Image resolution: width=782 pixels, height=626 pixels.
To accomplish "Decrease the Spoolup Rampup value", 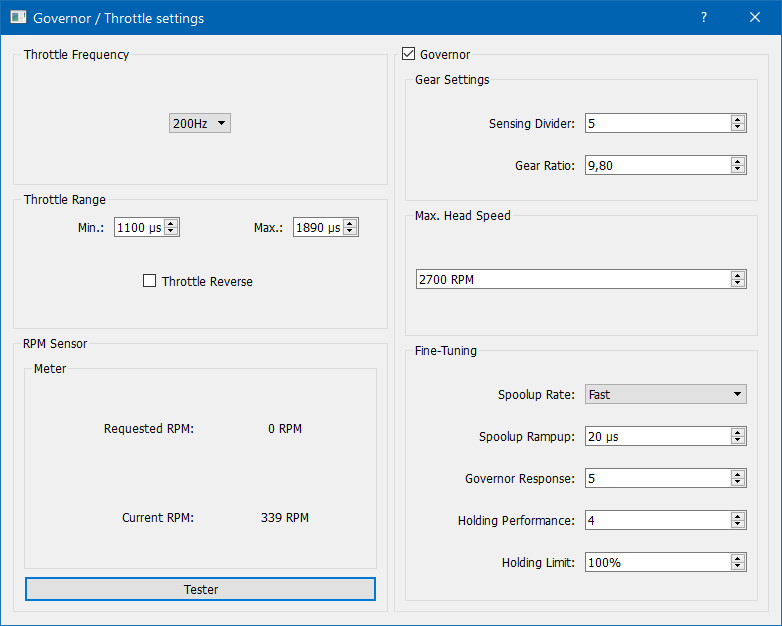I will 738,441.
